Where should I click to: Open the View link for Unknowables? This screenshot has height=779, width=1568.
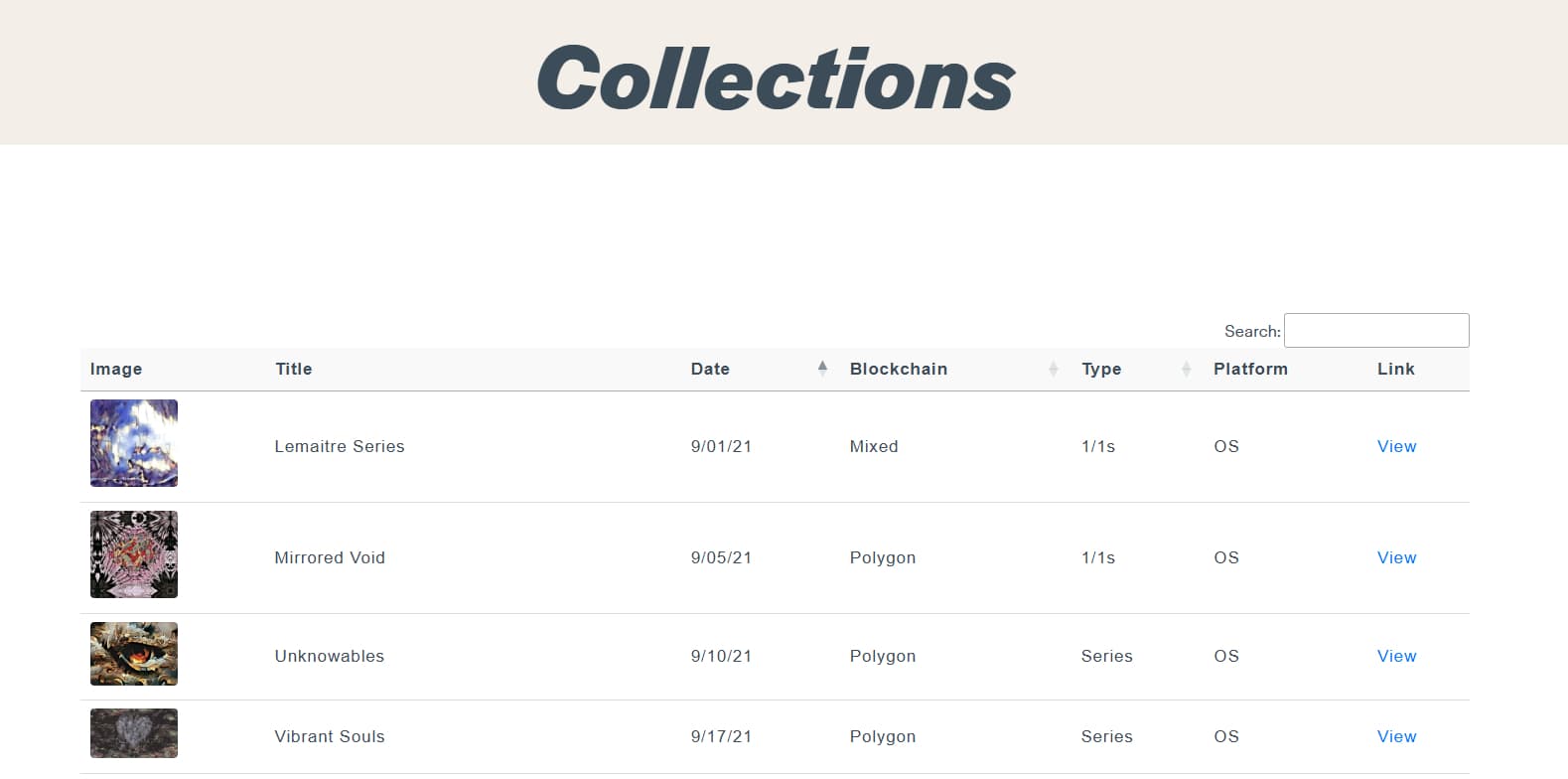click(1396, 656)
